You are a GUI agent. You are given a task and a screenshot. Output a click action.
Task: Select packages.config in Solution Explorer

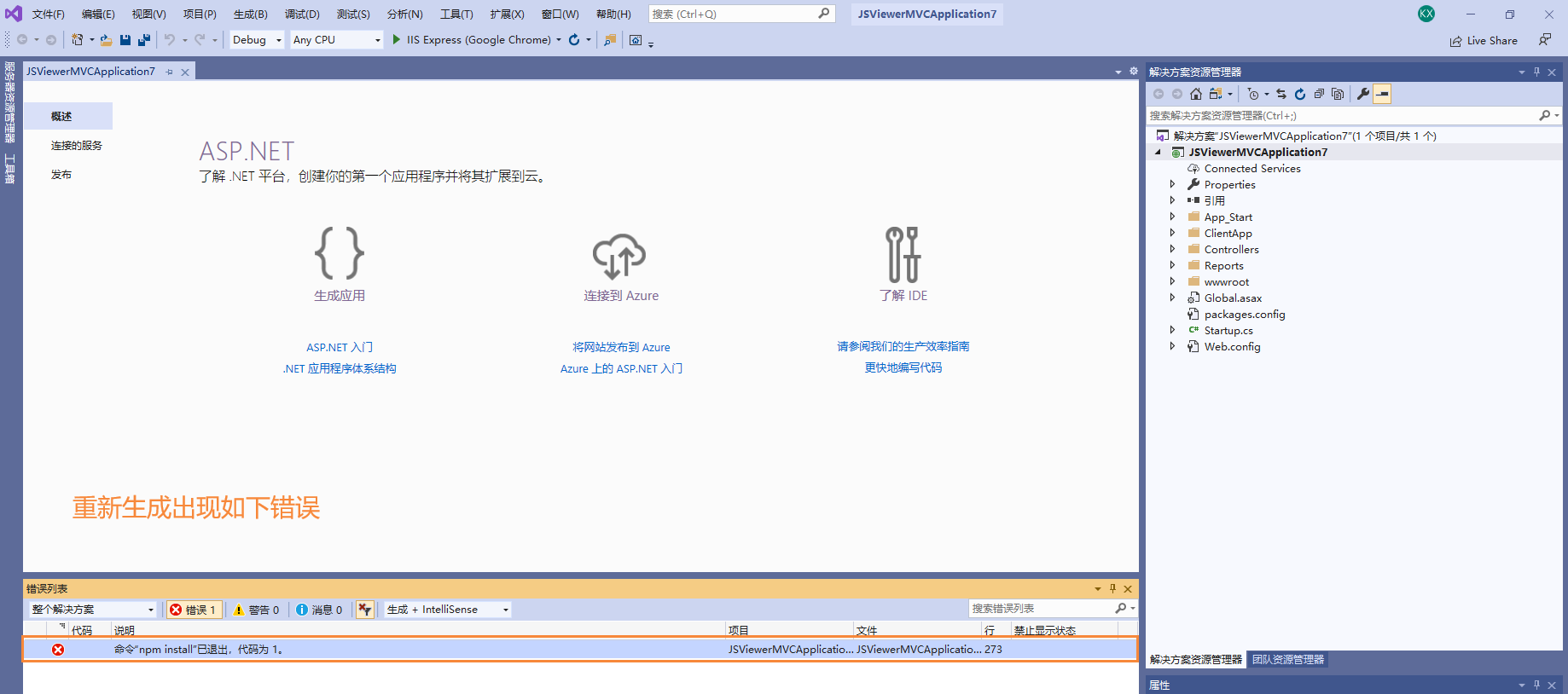click(x=1244, y=315)
